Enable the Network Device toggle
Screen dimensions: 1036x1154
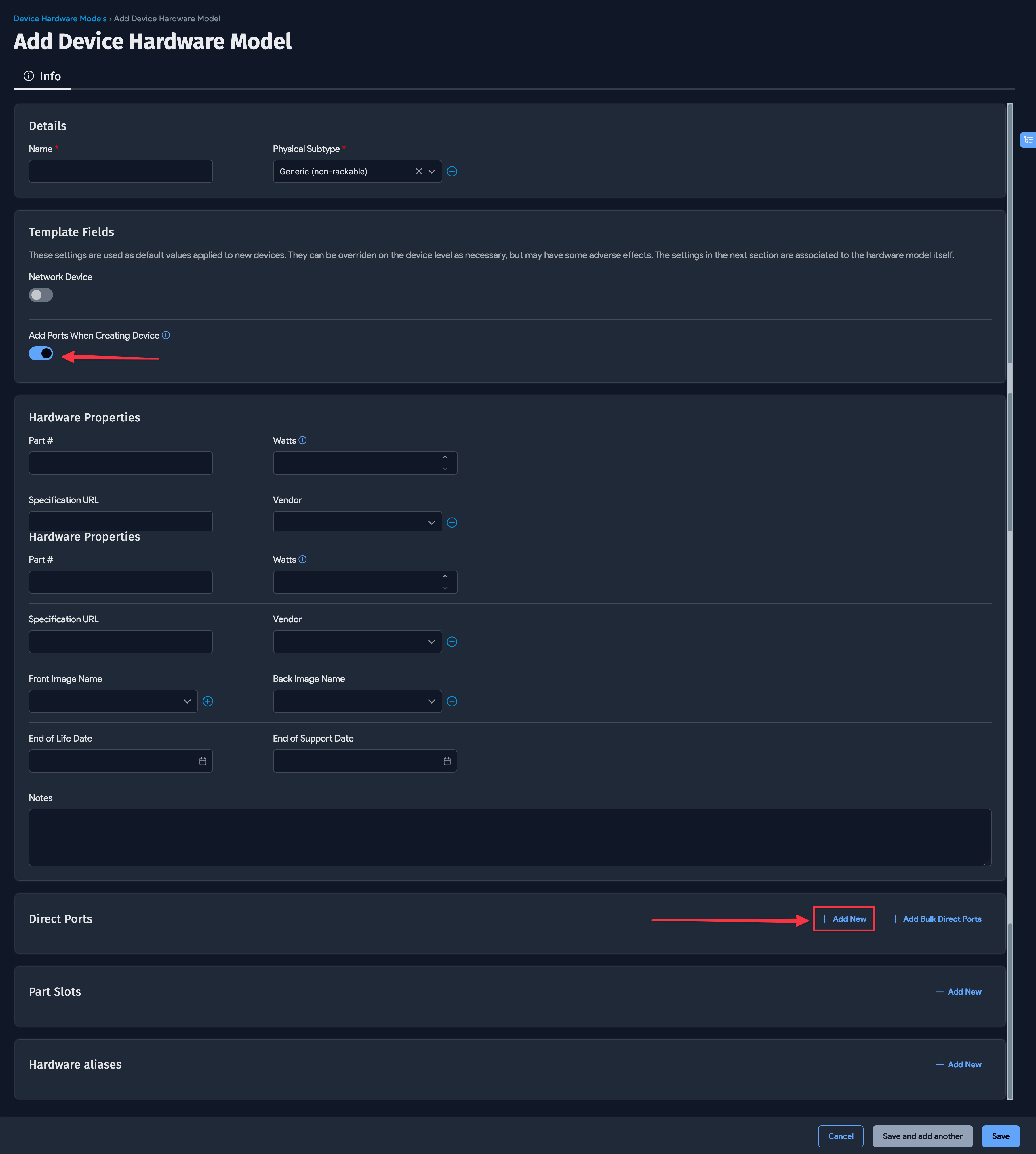[40, 294]
